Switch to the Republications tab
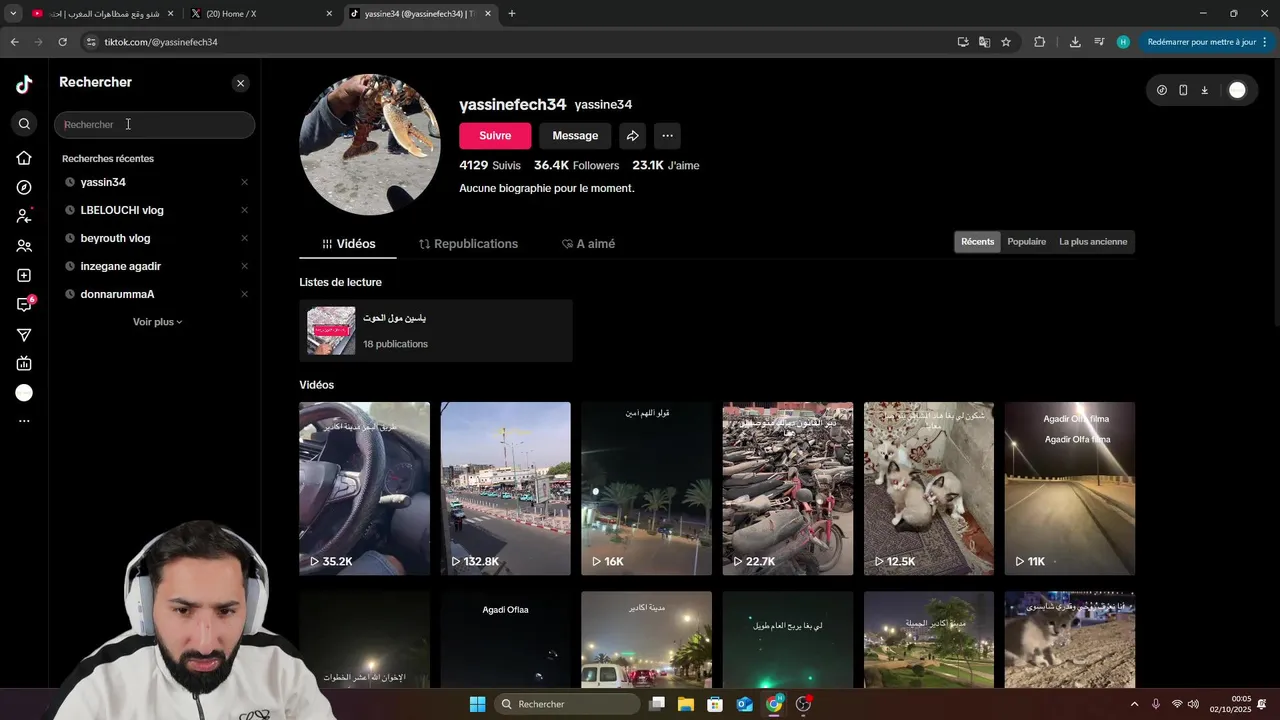This screenshot has width=1280, height=720. click(468, 244)
